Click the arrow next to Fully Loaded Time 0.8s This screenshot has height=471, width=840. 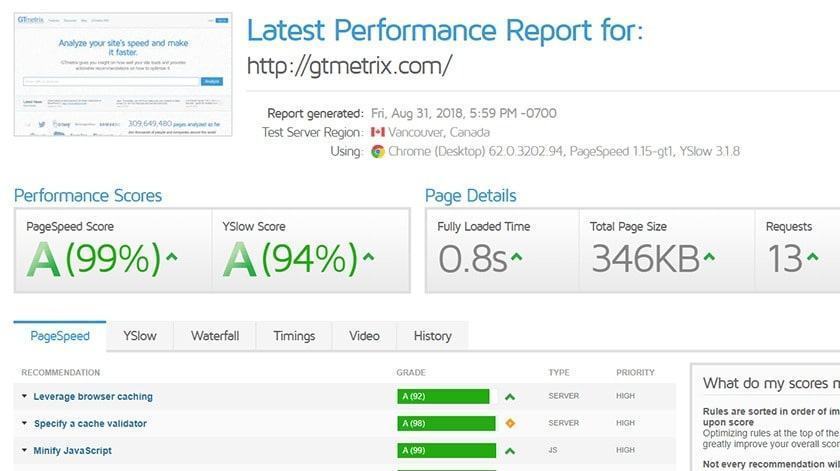click(516, 257)
